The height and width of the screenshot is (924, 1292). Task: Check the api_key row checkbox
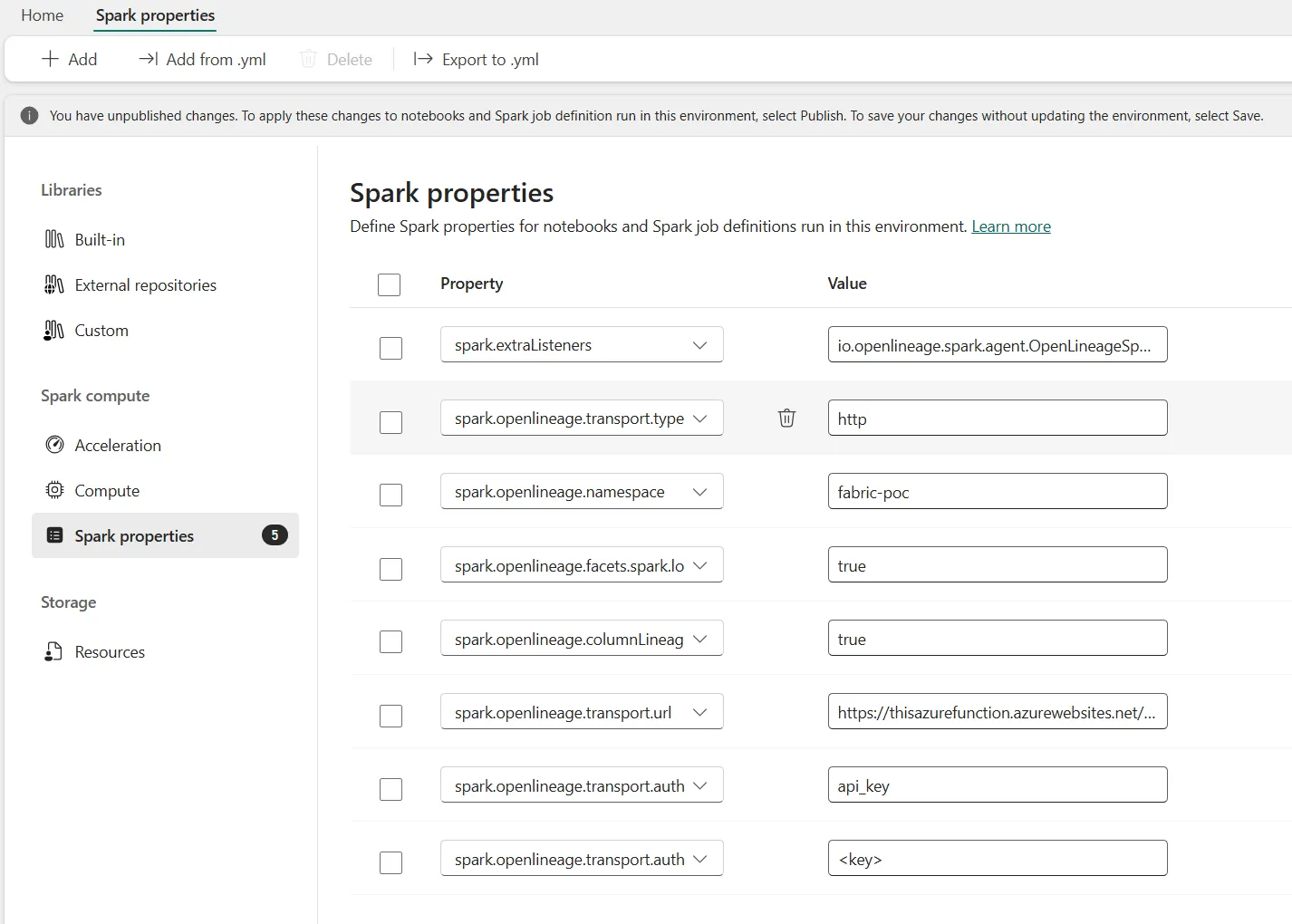tap(390, 789)
